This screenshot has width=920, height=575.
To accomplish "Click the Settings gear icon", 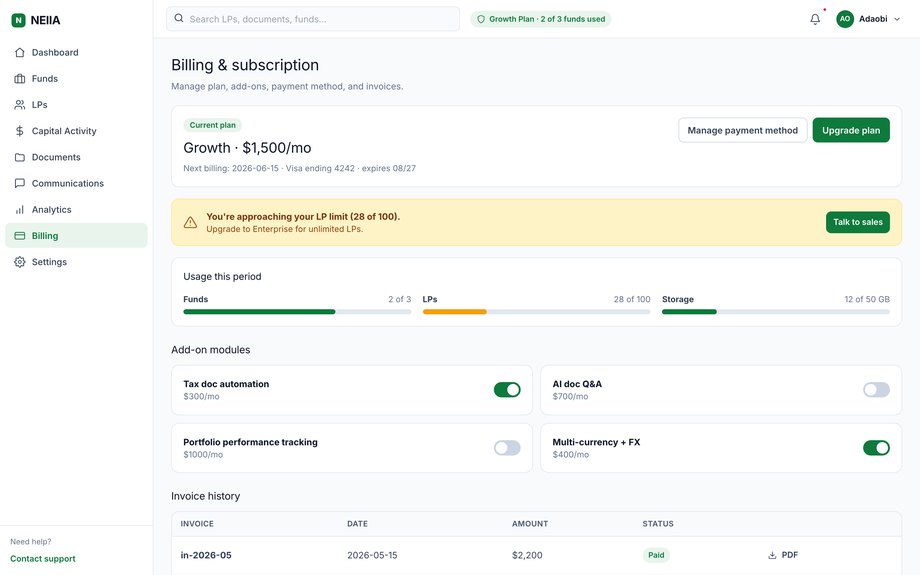I will coord(20,262).
